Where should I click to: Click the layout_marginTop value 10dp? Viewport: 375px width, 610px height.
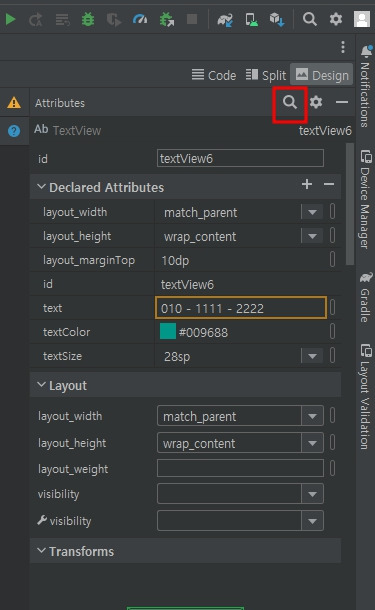[x=175, y=260]
